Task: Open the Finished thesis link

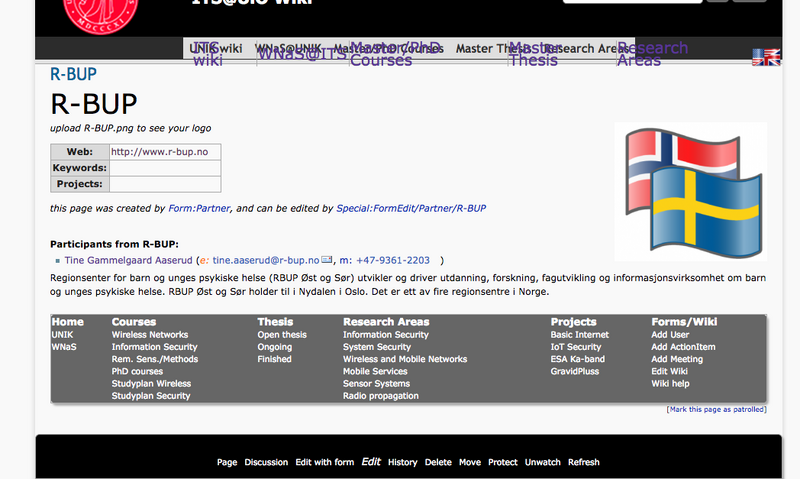Action: pyautogui.click(x=274, y=359)
